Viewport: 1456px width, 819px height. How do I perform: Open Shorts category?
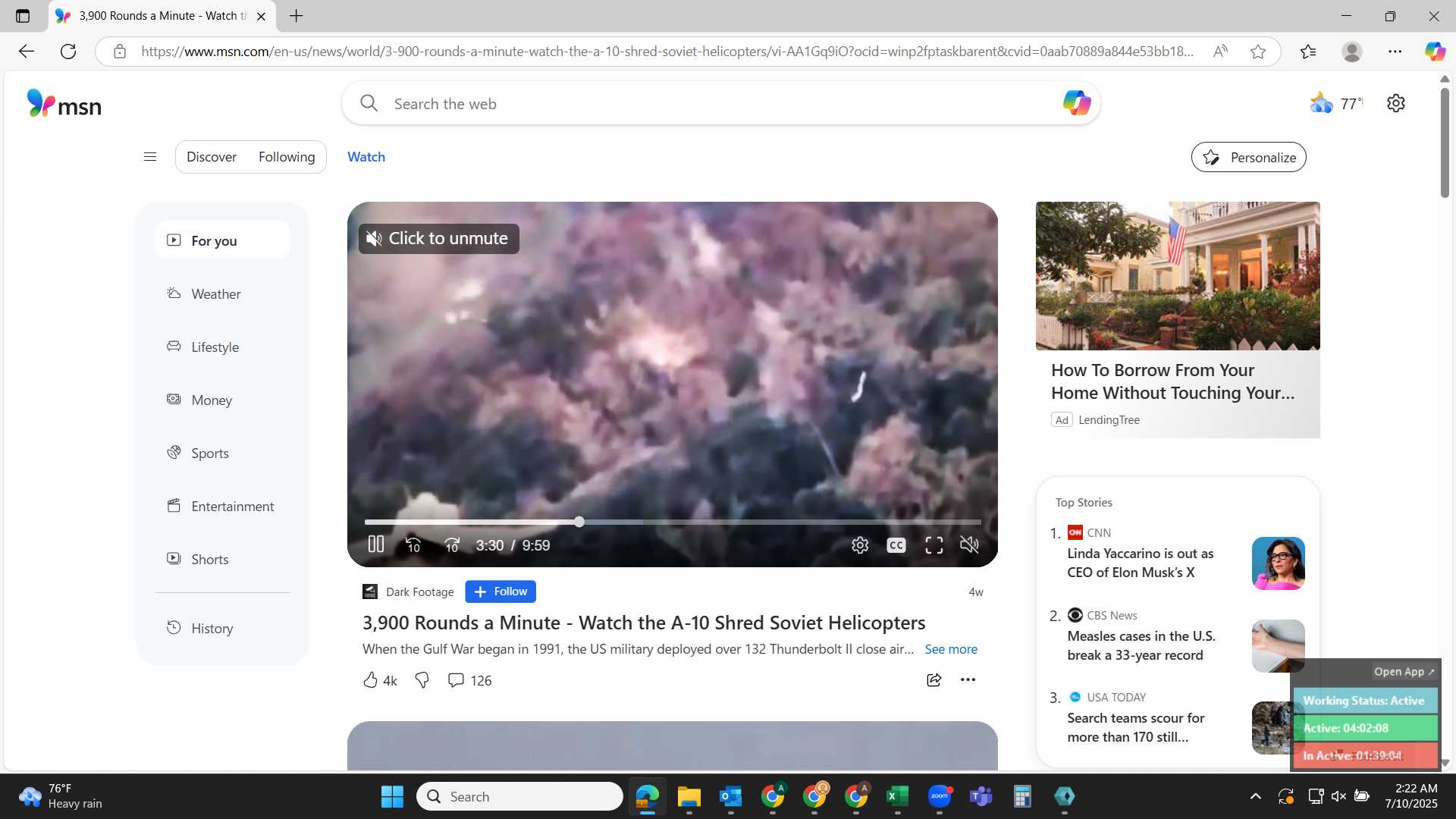(x=222, y=559)
